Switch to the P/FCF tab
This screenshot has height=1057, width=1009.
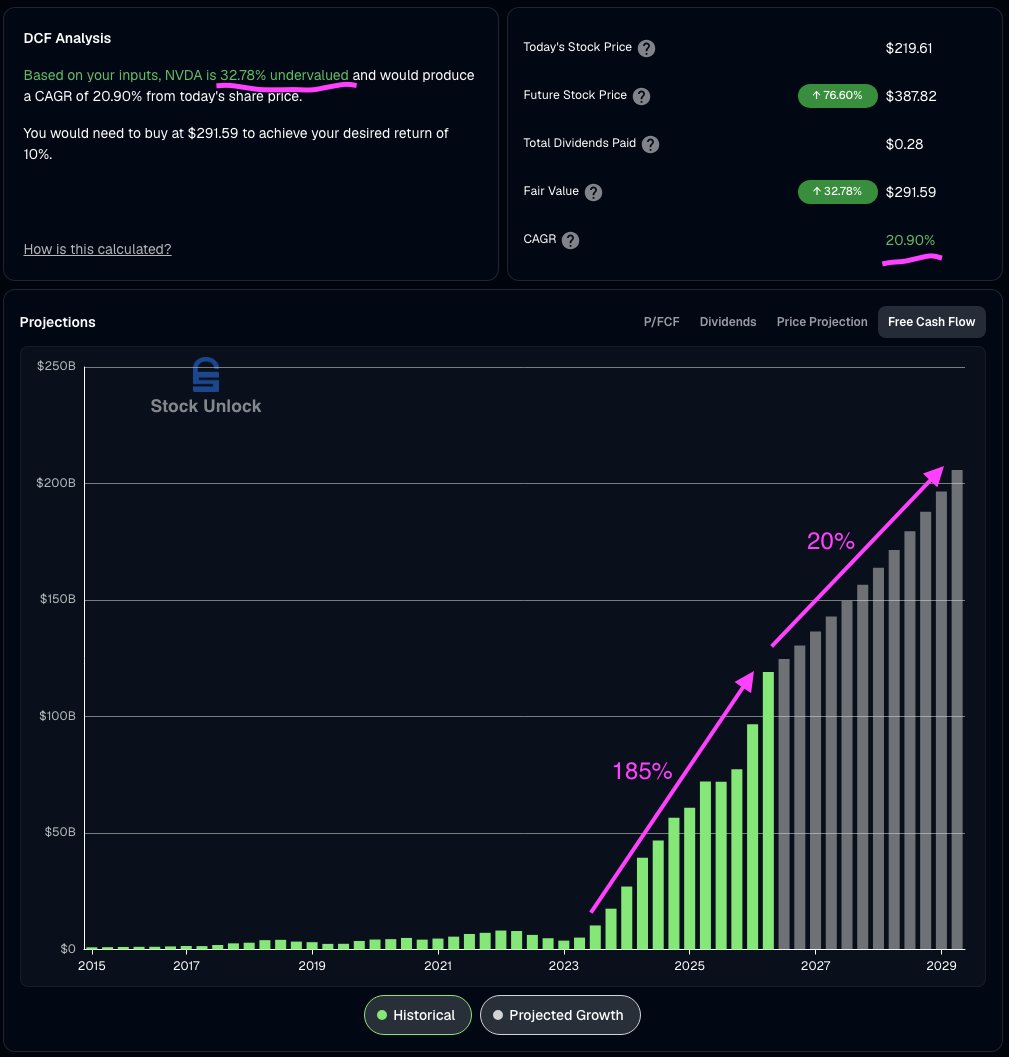coord(661,322)
